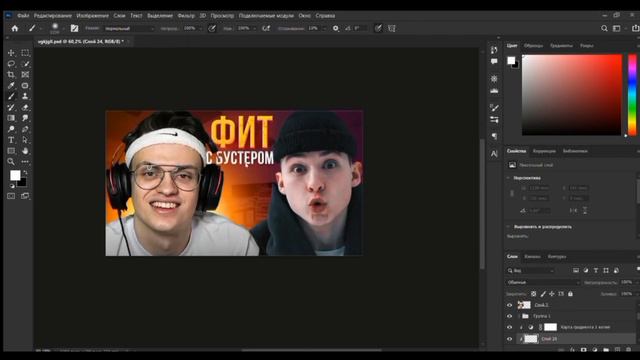Click the foreground color swatch in toolbar
Screen dimensions: 640x360
coord(15,175)
